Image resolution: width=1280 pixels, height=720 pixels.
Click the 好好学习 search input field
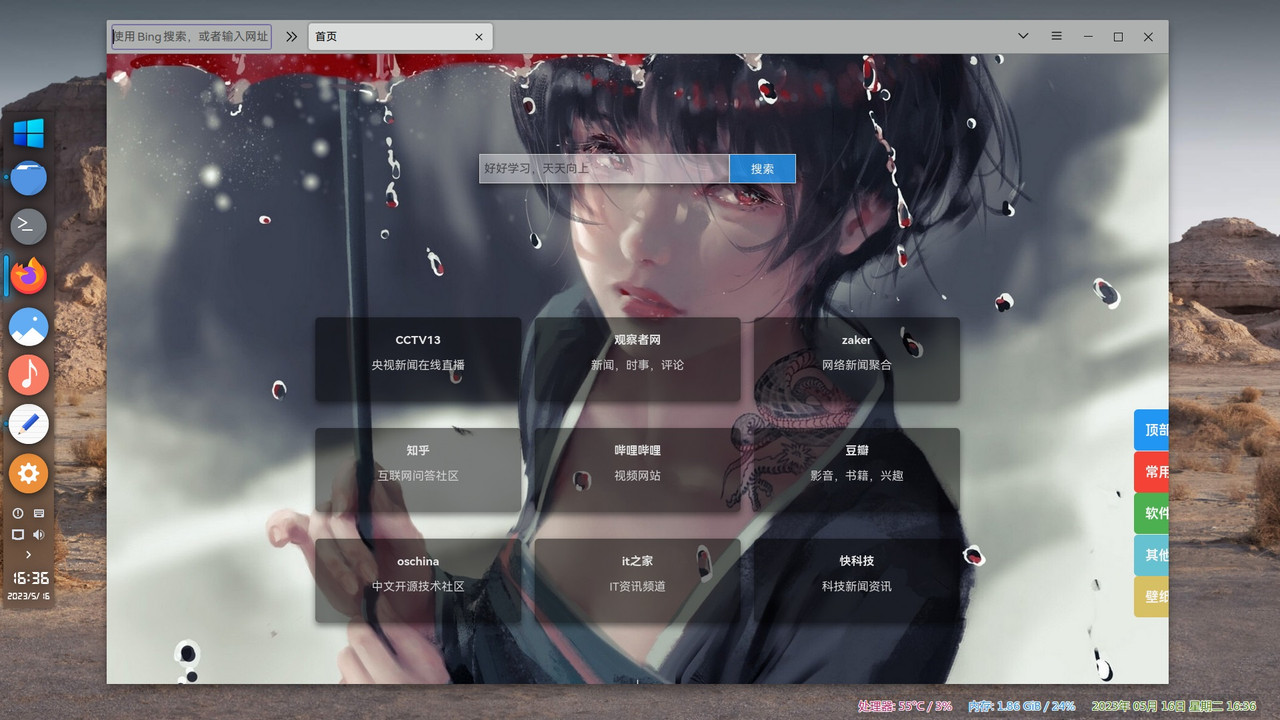coord(604,169)
